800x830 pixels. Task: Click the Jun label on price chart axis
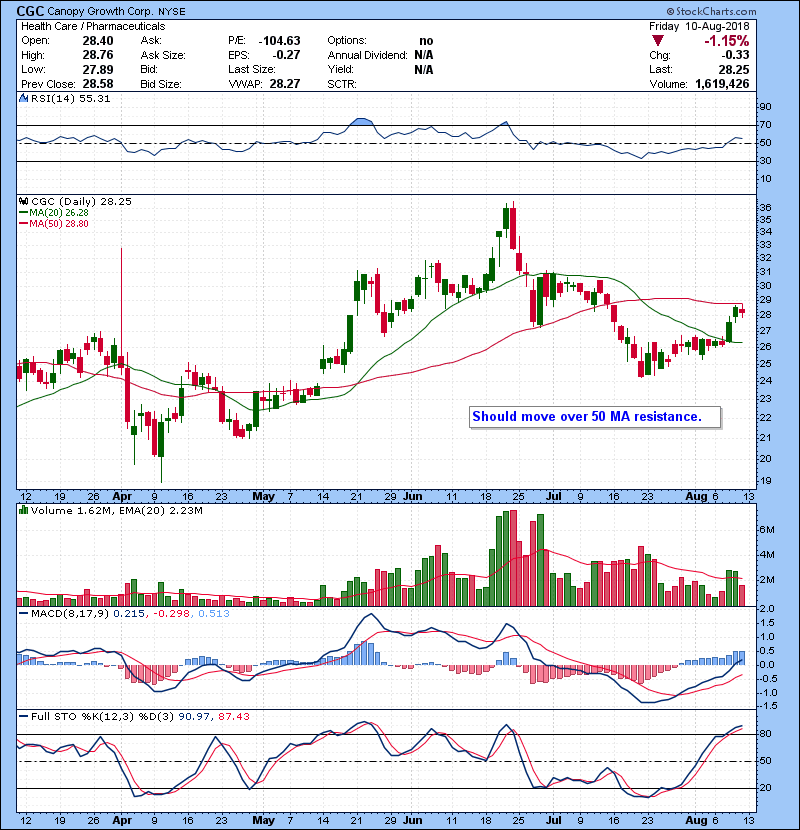tap(412, 497)
